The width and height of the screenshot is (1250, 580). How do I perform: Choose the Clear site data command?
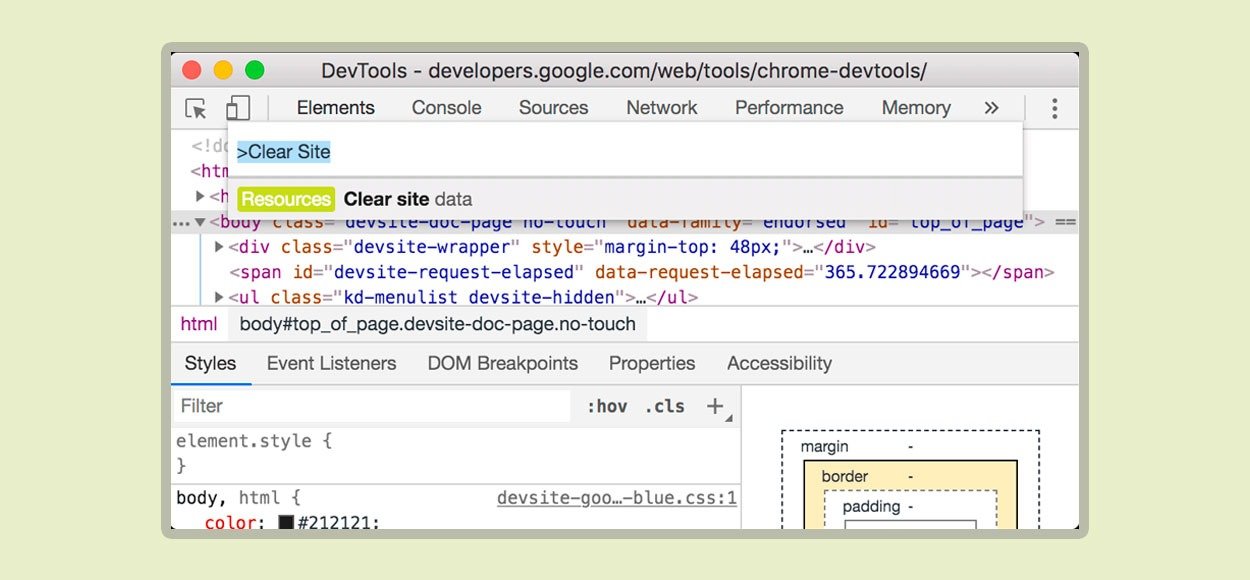pyautogui.click(x=625, y=199)
